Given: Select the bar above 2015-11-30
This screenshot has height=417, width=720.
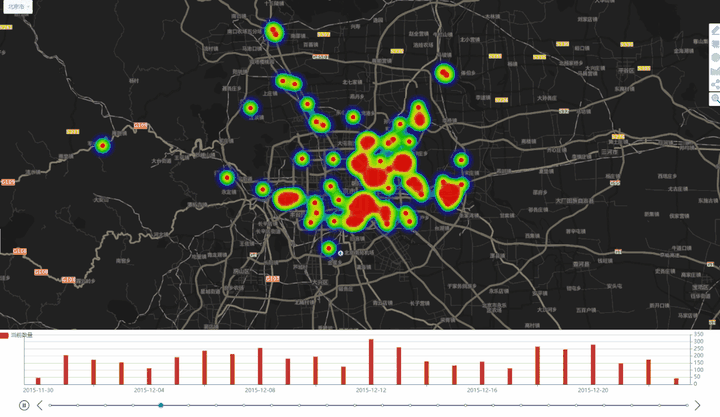Looking at the screenshot, I should (x=38, y=381).
